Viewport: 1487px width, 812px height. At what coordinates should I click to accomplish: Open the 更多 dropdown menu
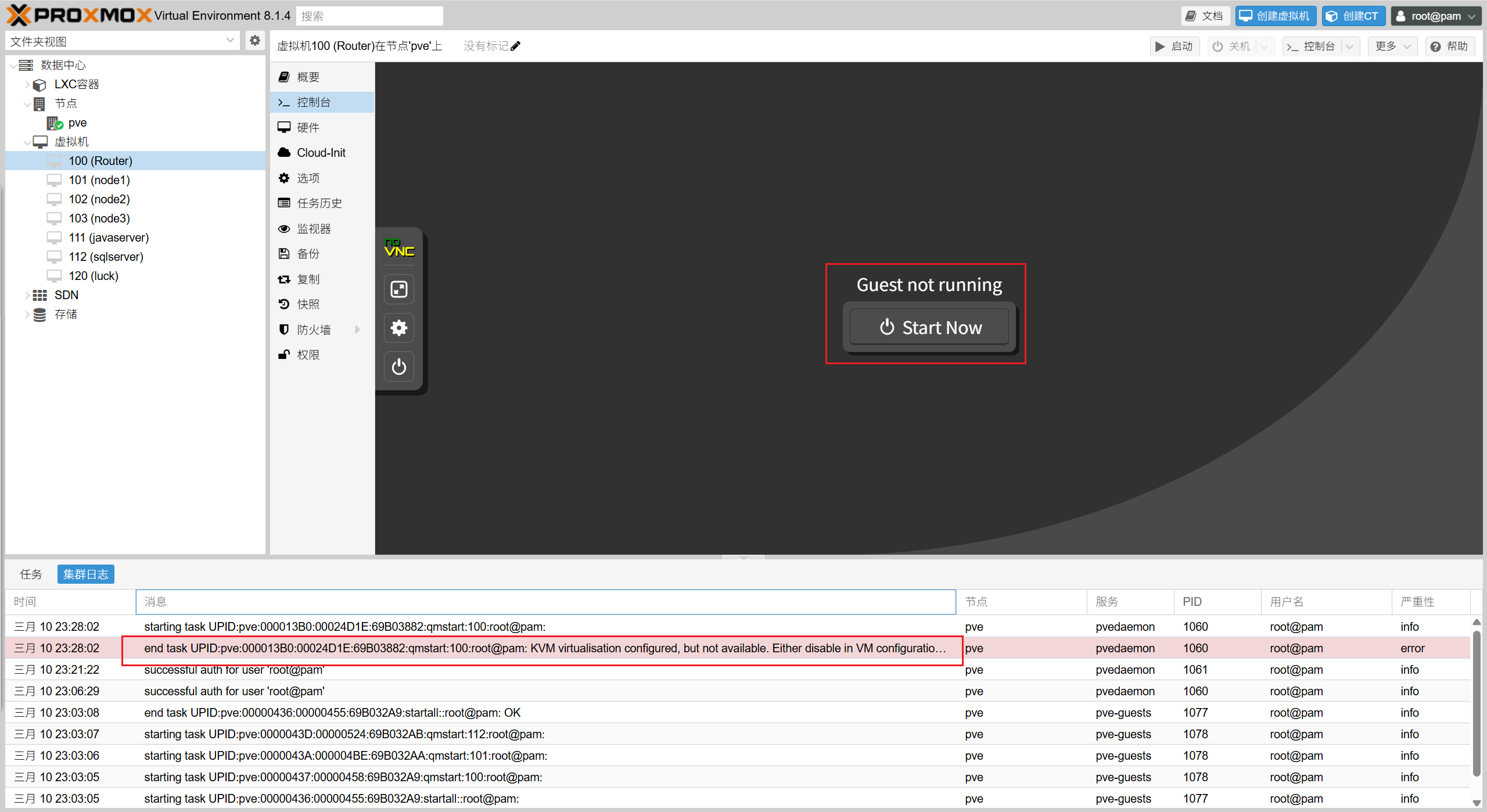(1392, 46)
